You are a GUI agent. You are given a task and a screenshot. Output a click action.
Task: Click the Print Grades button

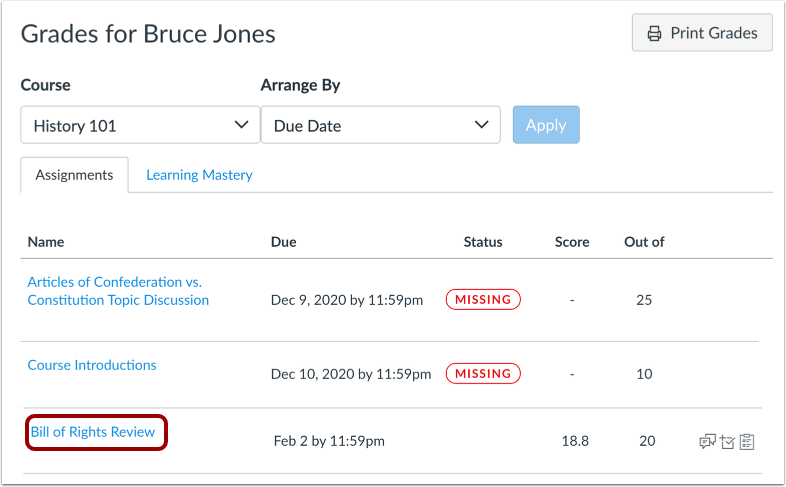tap(702, 33)
